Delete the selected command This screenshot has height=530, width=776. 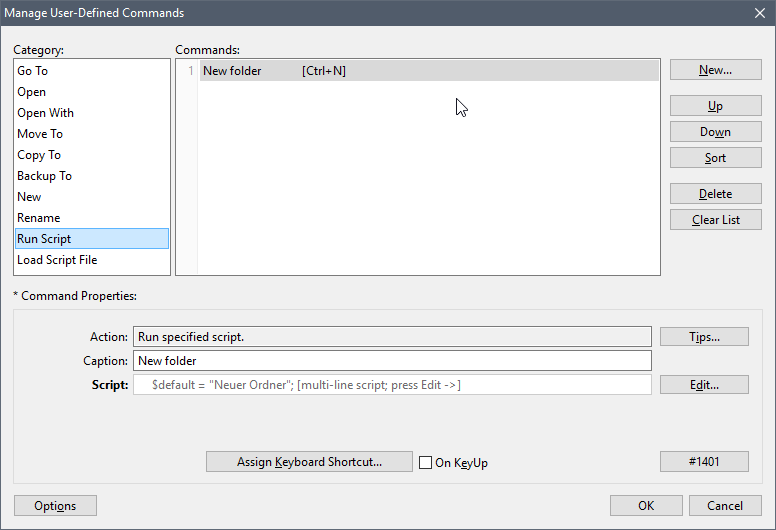click(715, 194)
